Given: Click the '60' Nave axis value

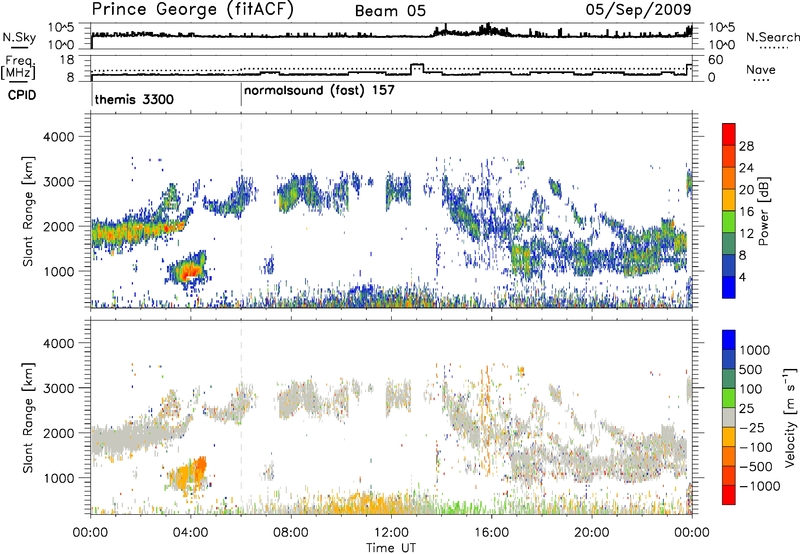Looking at the screenshot, I should [x=716, y=60].
